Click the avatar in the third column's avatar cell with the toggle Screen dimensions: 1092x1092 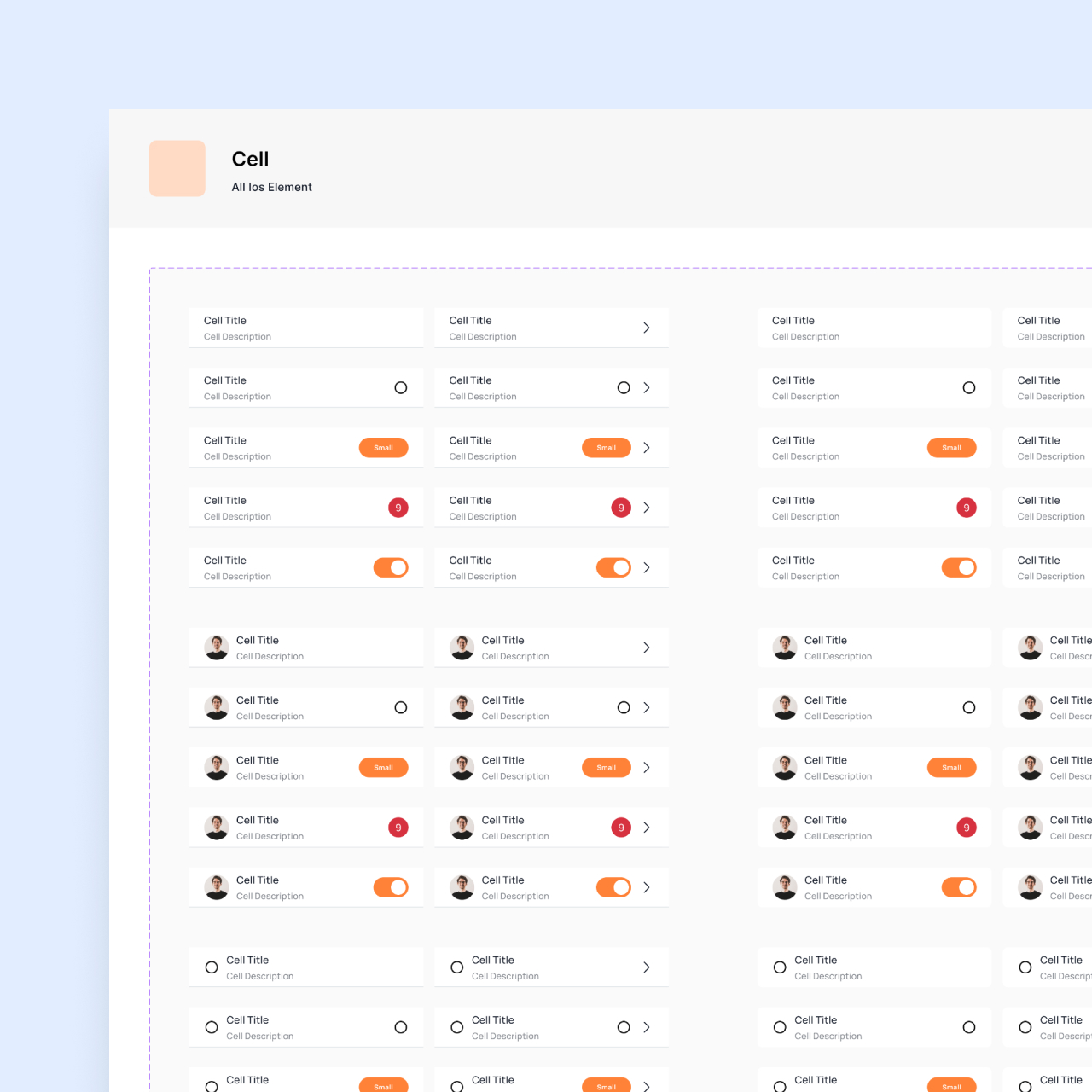[x=785, y=887]
